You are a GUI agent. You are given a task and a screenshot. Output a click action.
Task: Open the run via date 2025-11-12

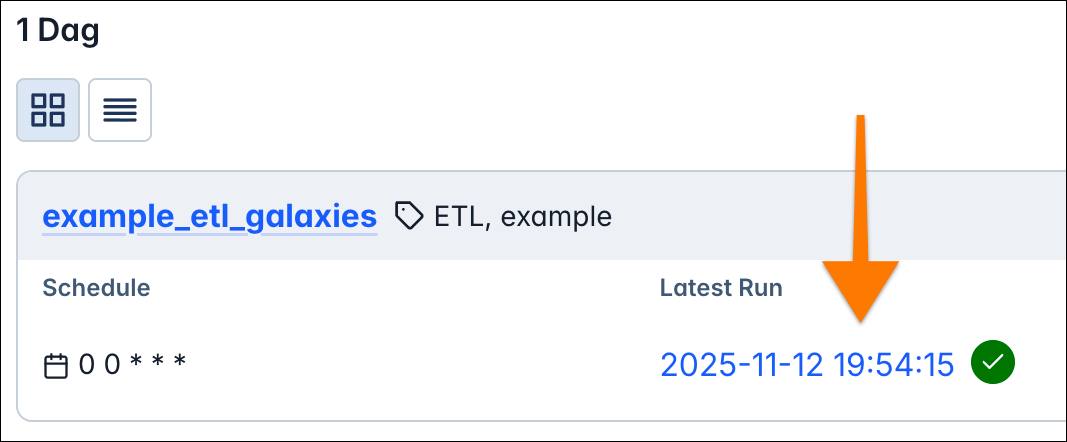pyautogui.click(x=739, y=365)
